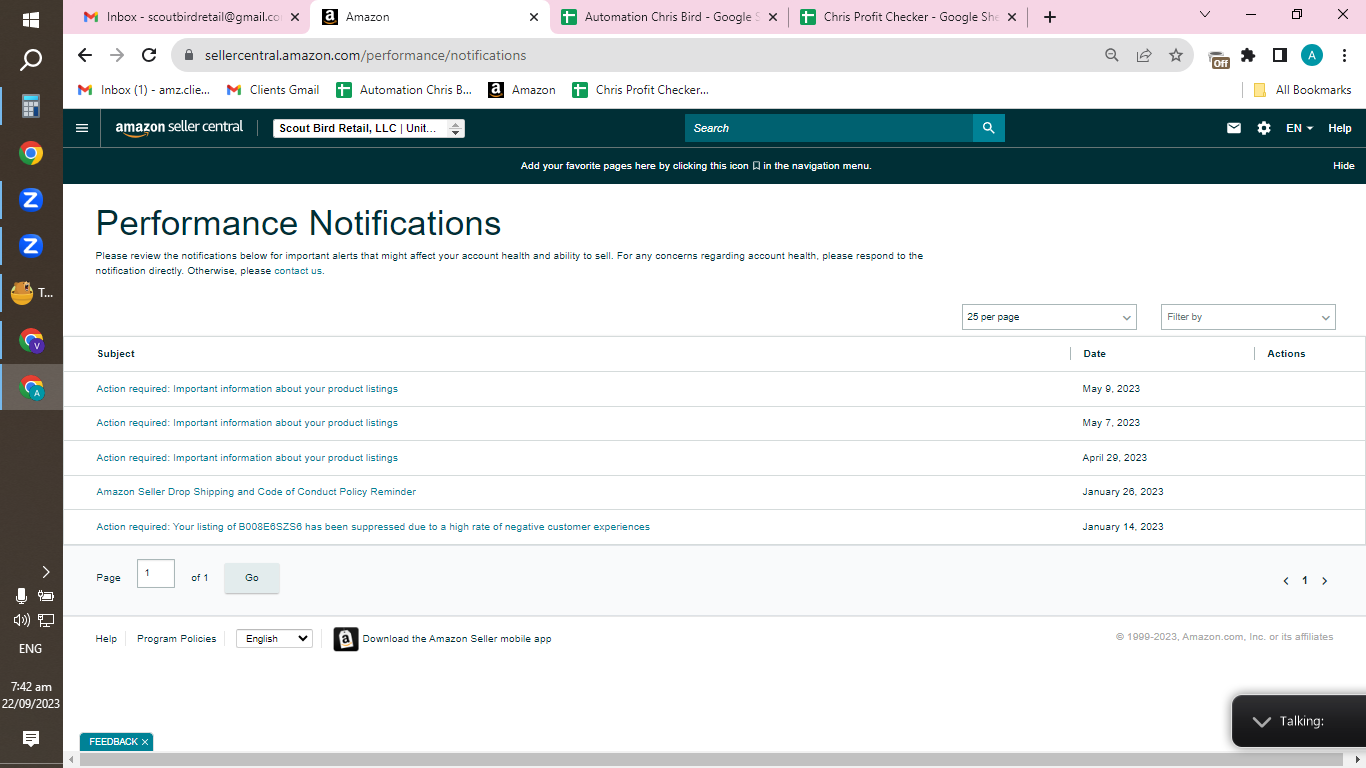Open the Chrome tab search chevron
1366x768 pixels.
(1204, 15)
